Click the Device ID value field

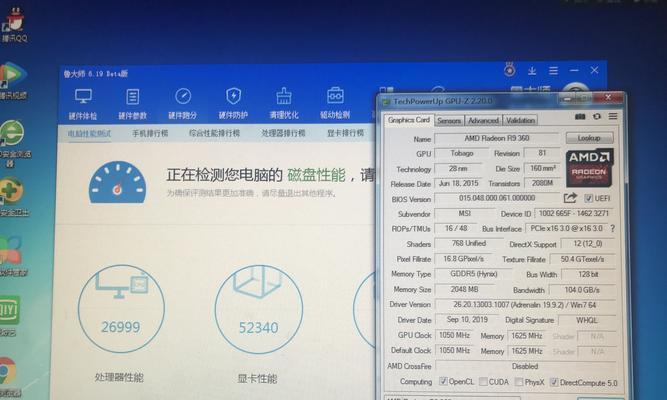click(574, 213)
